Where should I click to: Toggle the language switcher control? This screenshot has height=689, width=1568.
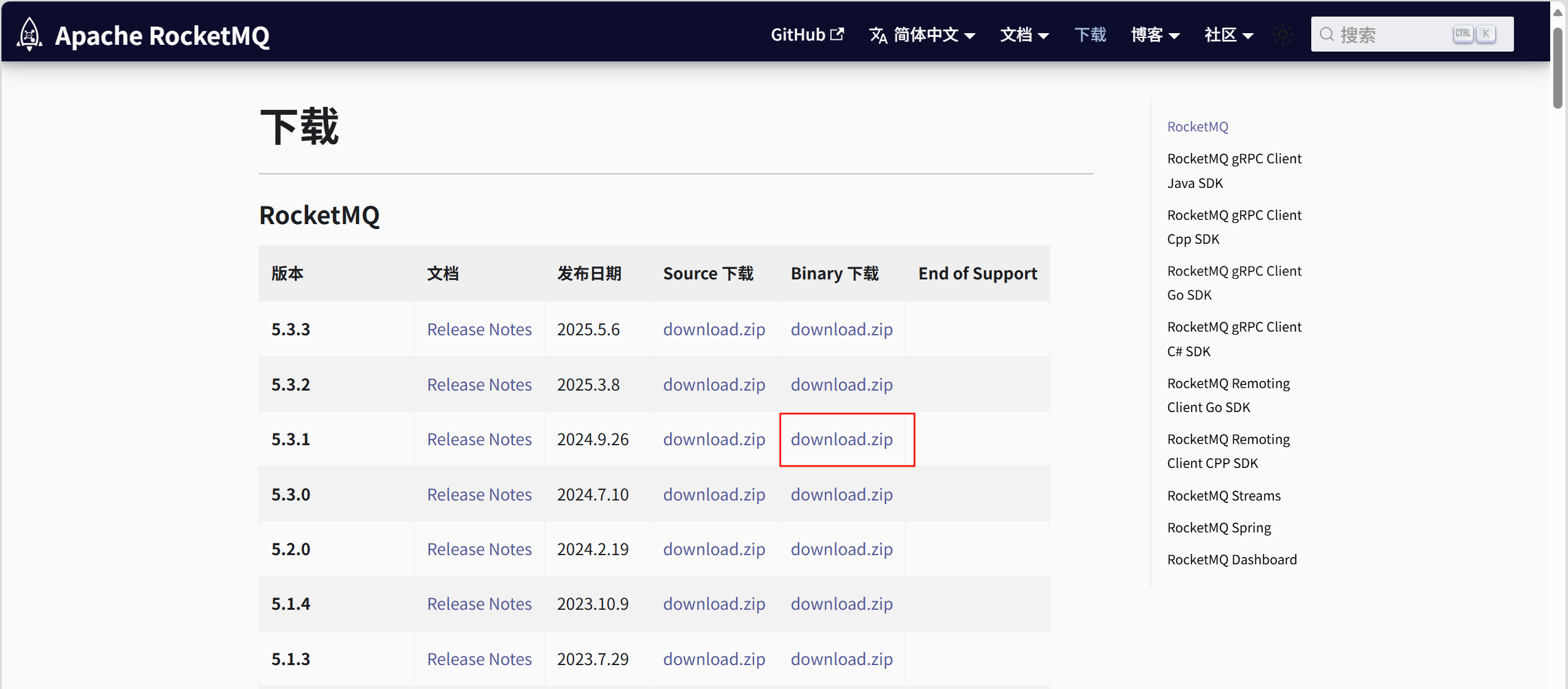point(921,35)
